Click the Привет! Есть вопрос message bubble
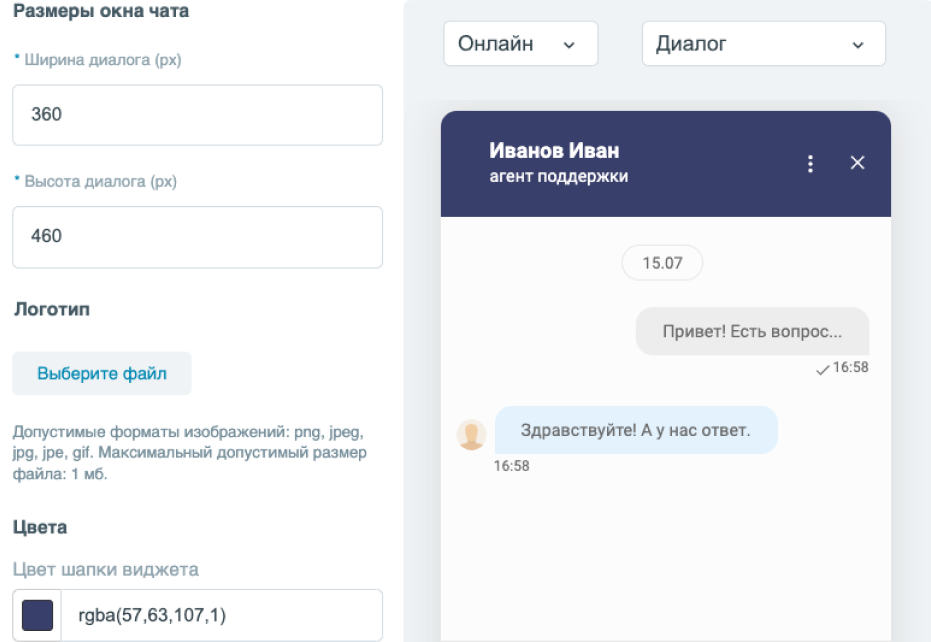Viewport: 931px width, 642px height. click(752, 332)
